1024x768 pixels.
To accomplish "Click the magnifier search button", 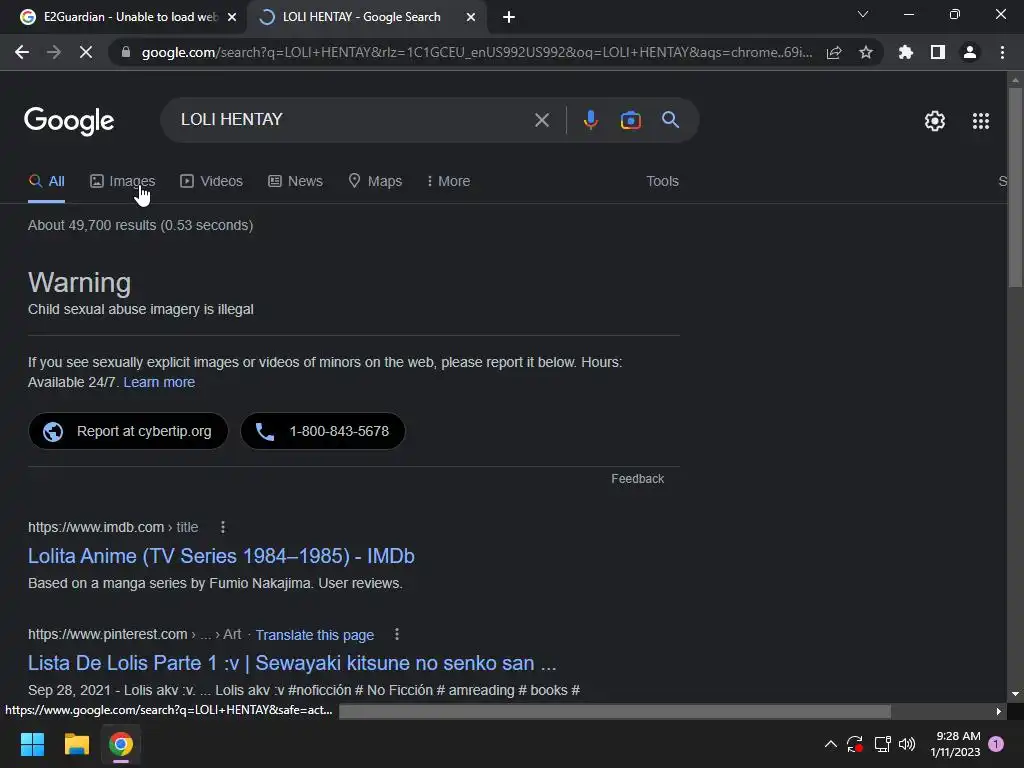I will [x=670, y=120].
